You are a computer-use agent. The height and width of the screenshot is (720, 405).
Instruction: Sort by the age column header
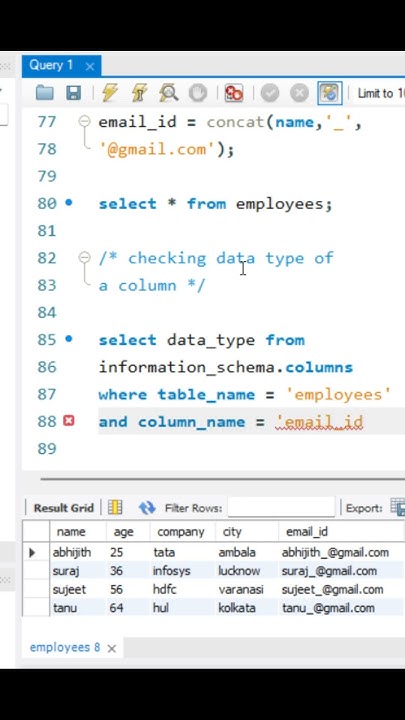(128, 532)
